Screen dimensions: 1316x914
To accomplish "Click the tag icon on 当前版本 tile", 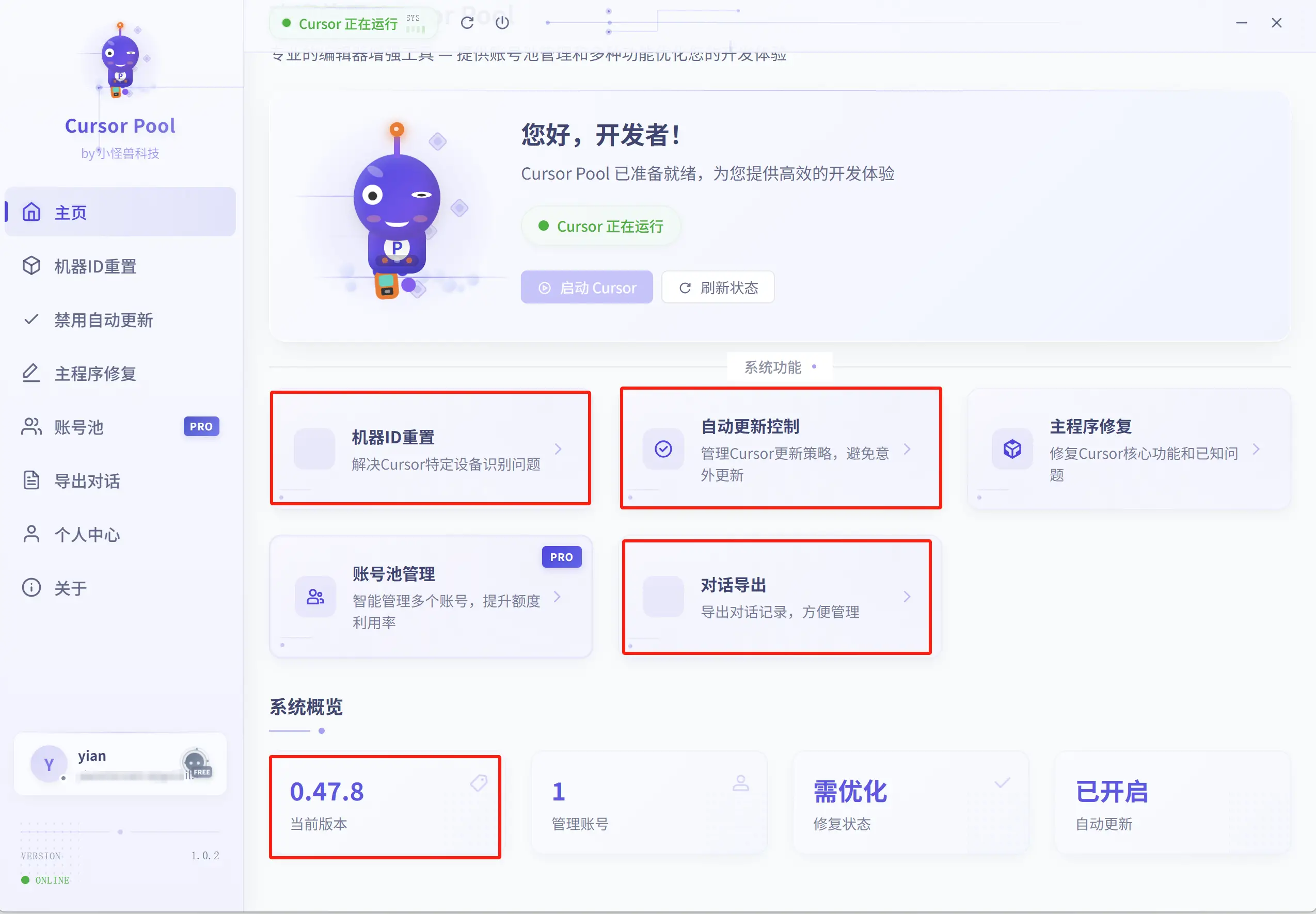I will coord(479,783).
